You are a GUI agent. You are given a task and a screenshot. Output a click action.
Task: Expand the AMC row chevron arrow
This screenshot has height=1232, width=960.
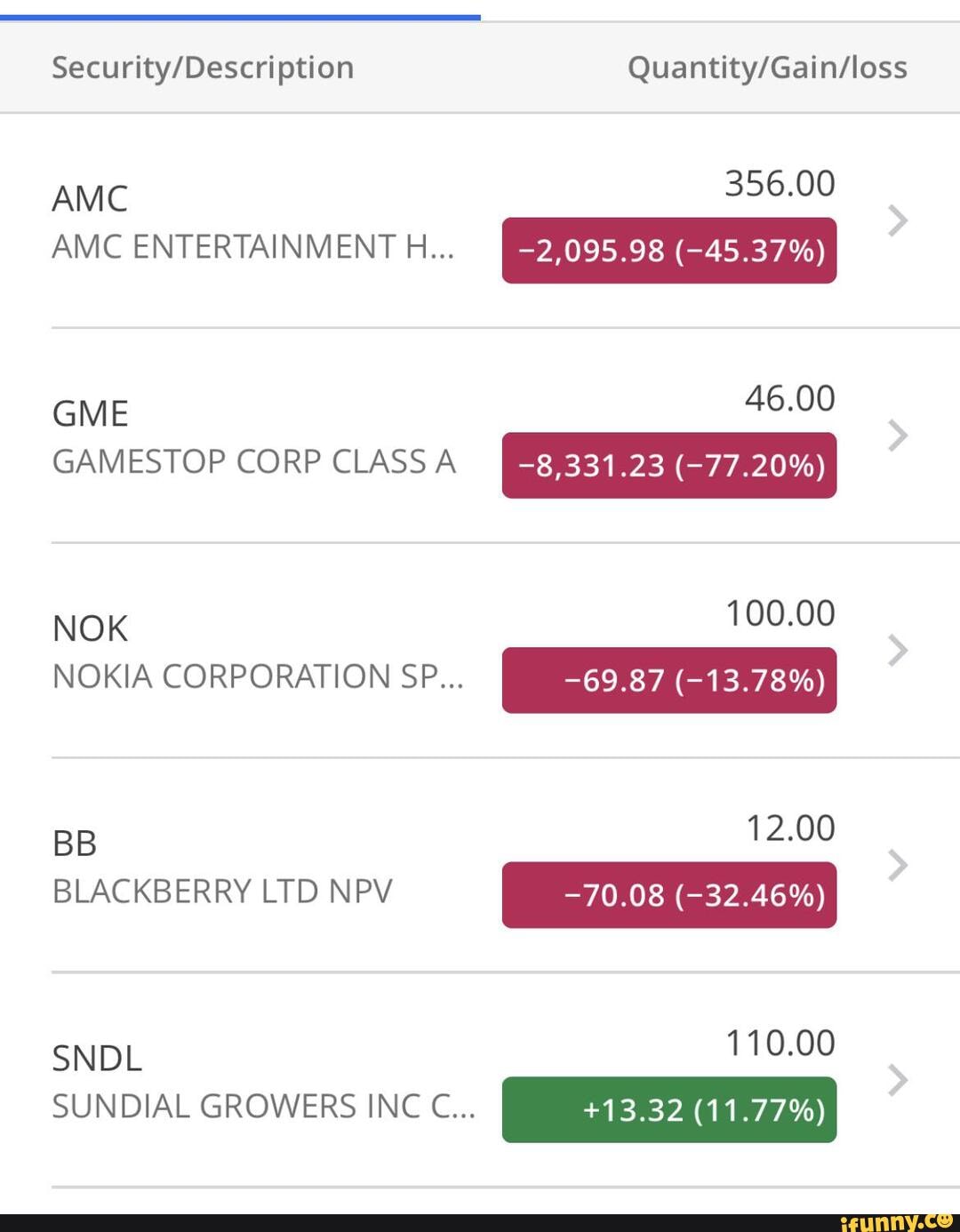[898, 220]
